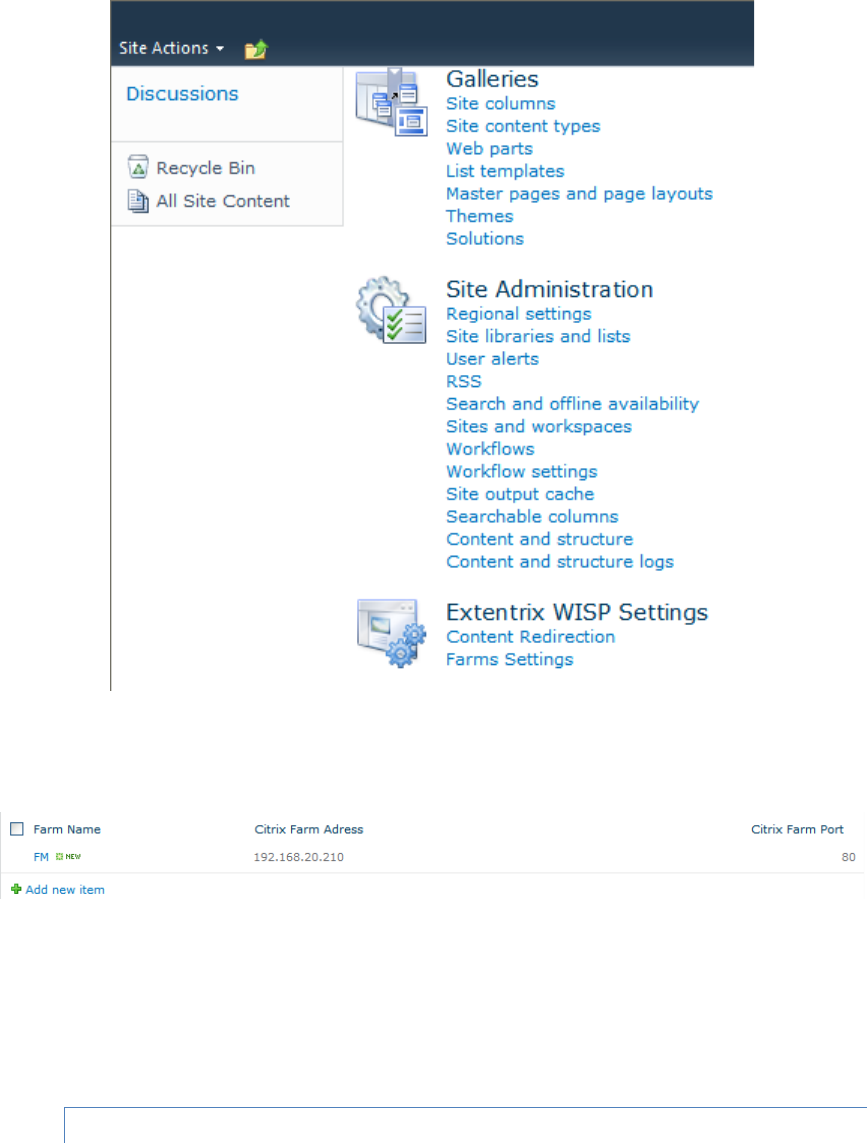Sort by Citrix Farm Adress column header
The image size is (867, 1143).
pyautogui.click(x=309, y=829)
